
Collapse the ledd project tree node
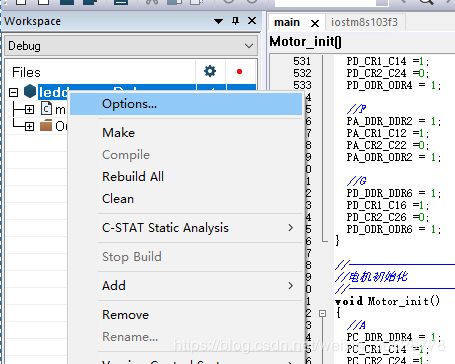(13, 92)
